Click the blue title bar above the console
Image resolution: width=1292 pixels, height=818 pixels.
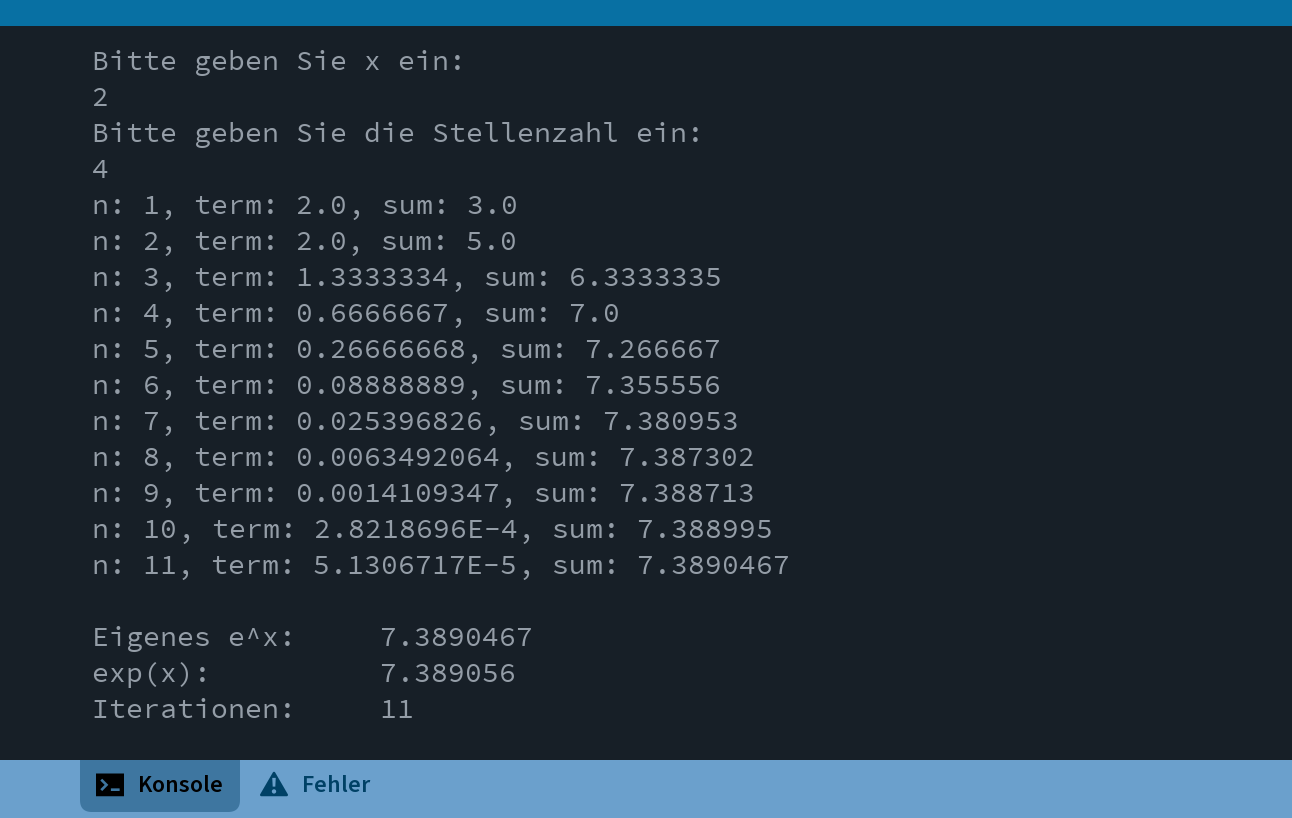point(646,12)
